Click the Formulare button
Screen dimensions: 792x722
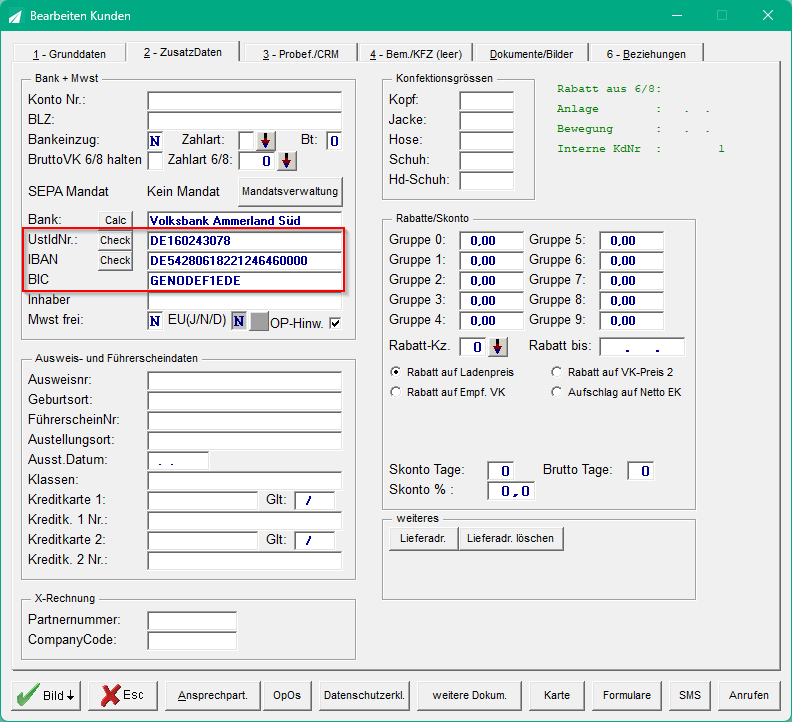[x=627, y=695]
